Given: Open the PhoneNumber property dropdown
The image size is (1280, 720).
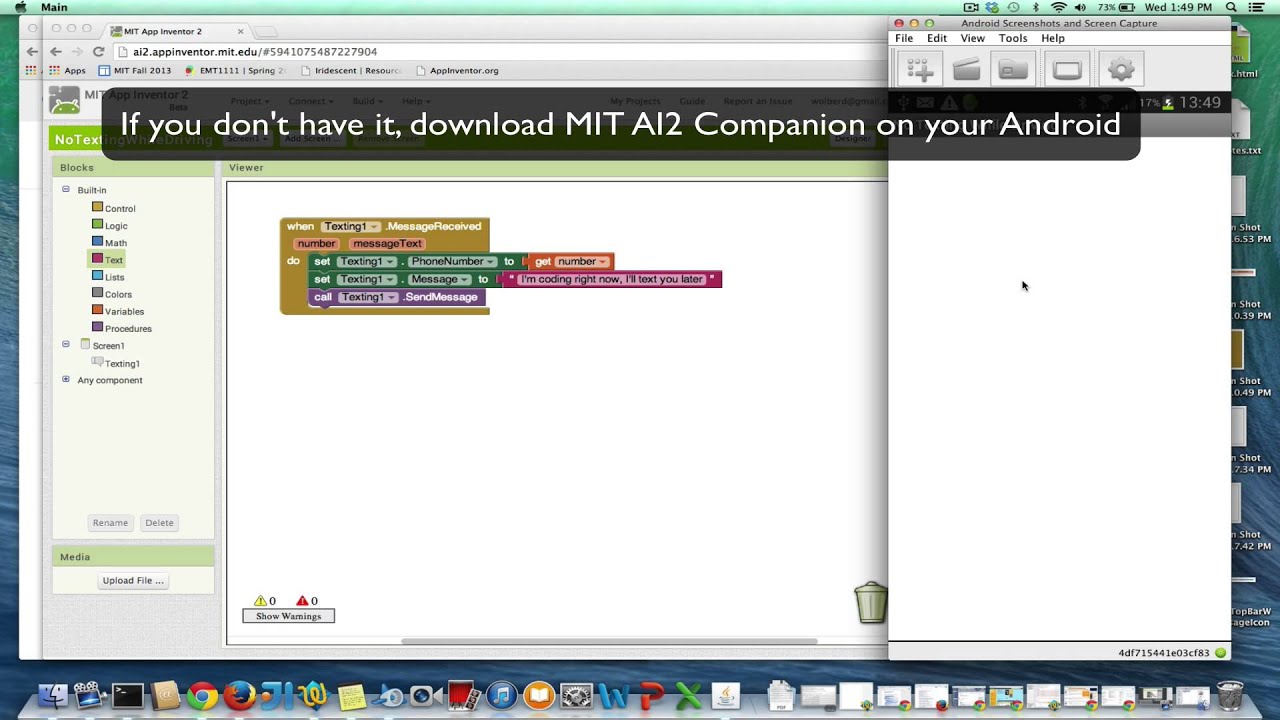Looking at the screenshot, I should (x=452, y=261).
